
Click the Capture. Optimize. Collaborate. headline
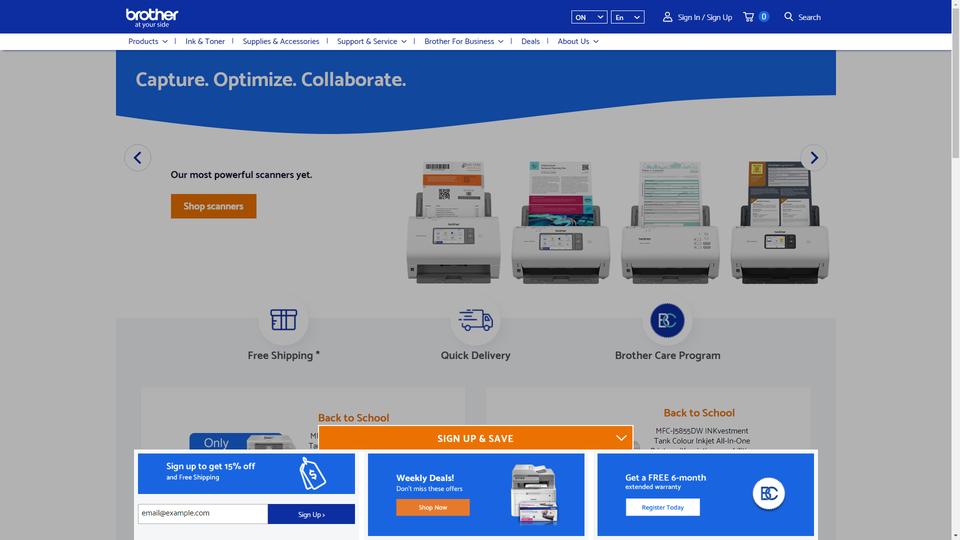point(271,80)
